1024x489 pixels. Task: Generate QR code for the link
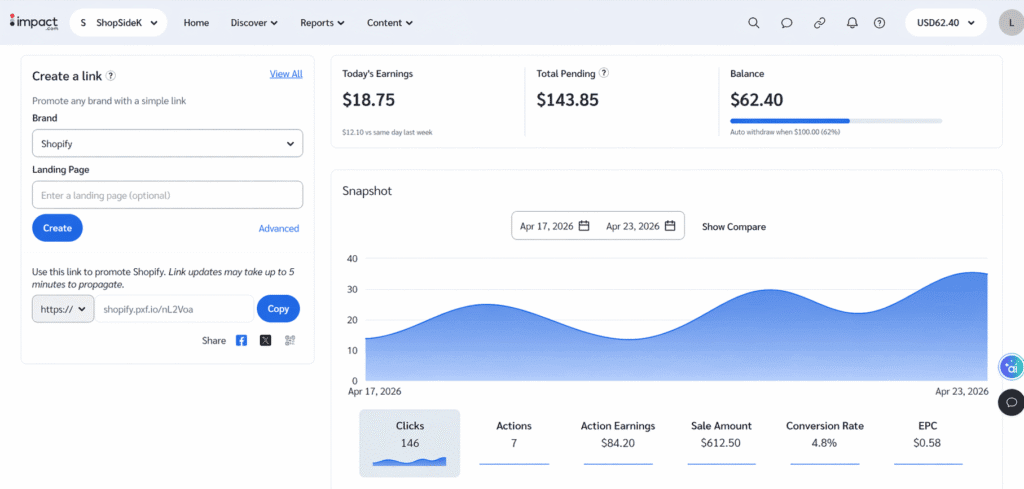pyautogui.click(x=290, y=340)
